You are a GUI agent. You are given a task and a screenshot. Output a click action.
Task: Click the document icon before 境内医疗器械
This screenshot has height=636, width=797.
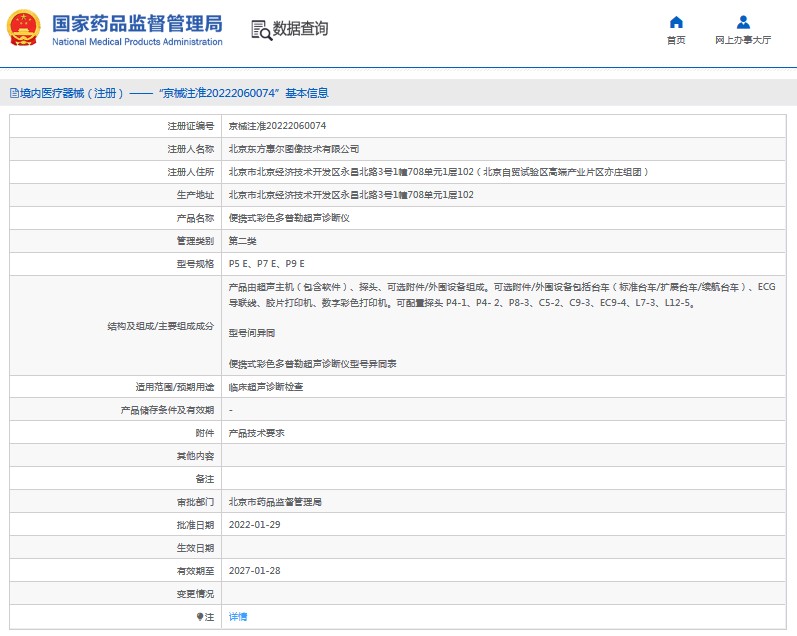click(x=14, y=93)
